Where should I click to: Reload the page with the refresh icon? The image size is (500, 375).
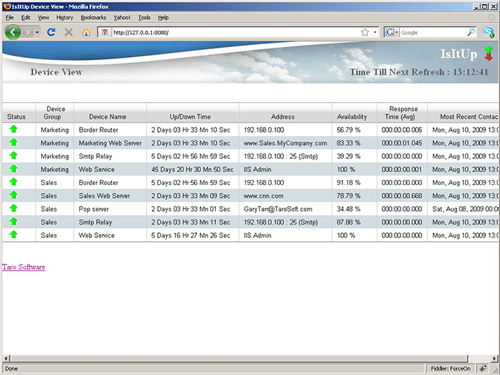[x=51, y=32]
